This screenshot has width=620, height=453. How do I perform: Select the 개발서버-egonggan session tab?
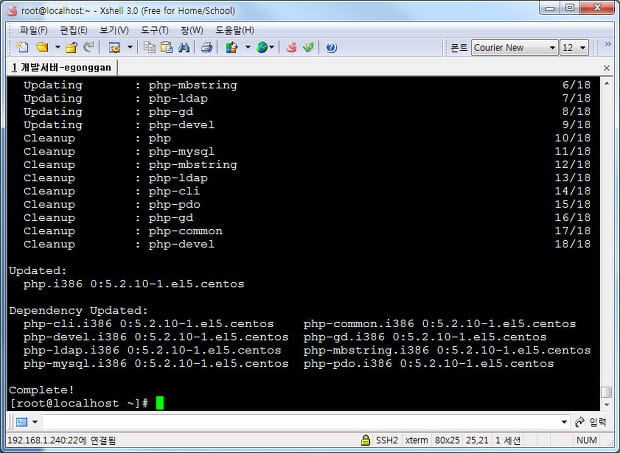(62, 68)
